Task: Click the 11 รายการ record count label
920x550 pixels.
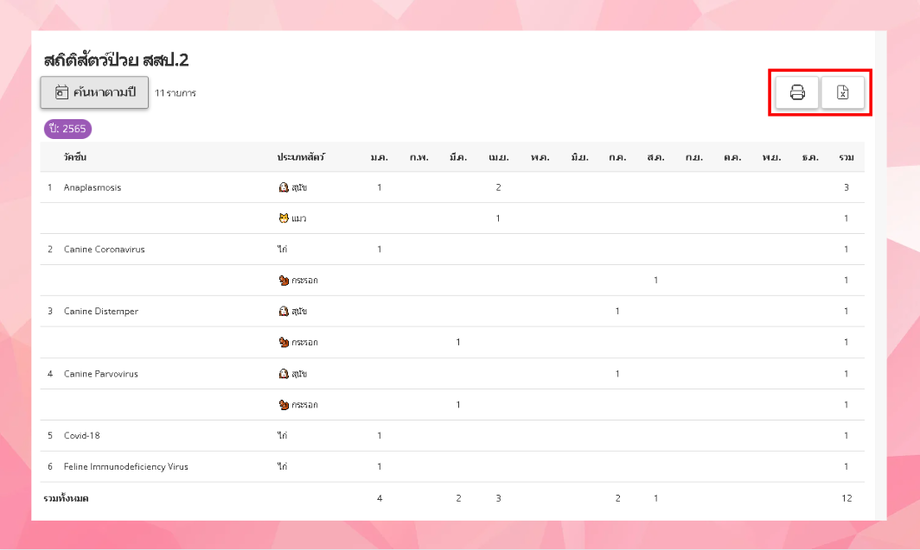Action: [x=175, y=93]
